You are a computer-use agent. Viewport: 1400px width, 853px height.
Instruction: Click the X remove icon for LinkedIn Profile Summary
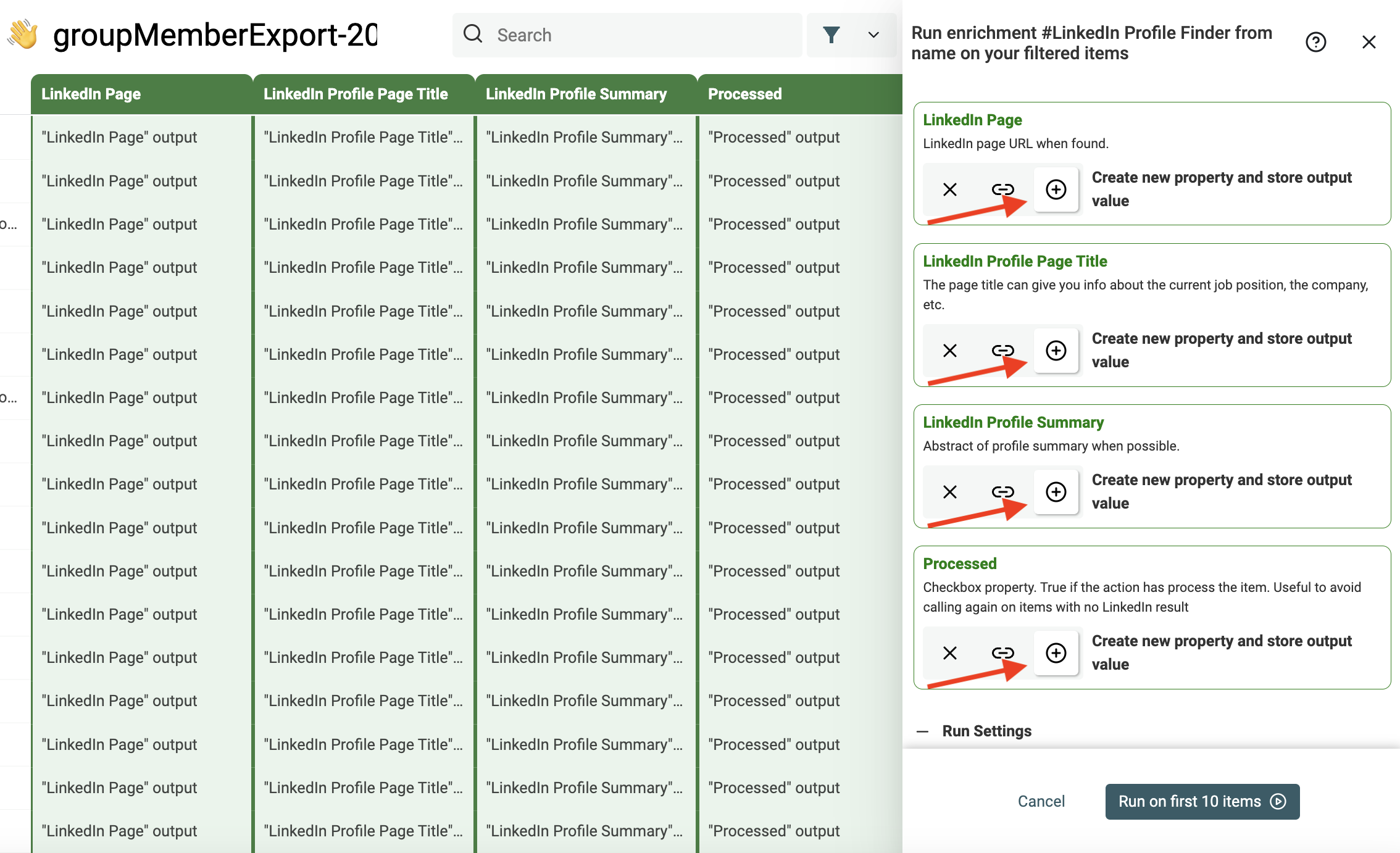tap(949, 491)
